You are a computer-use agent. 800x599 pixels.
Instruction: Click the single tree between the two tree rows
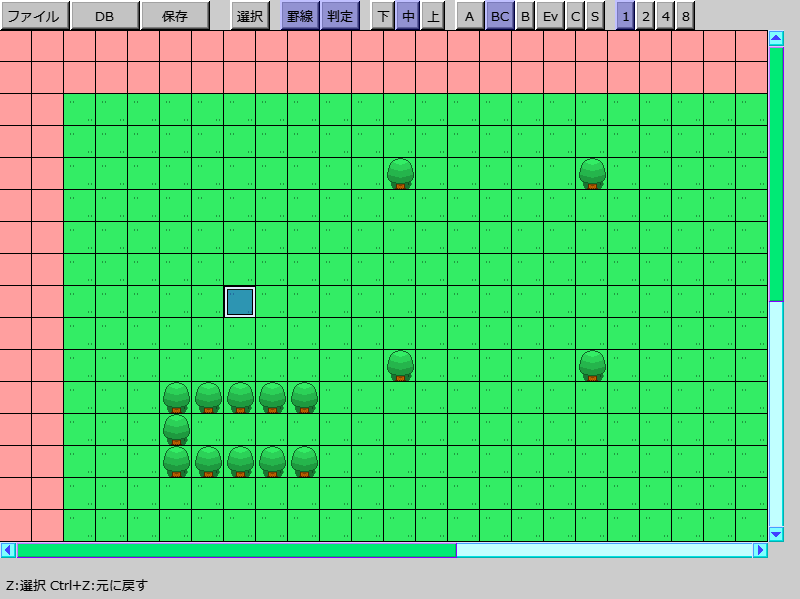point(176,430)
